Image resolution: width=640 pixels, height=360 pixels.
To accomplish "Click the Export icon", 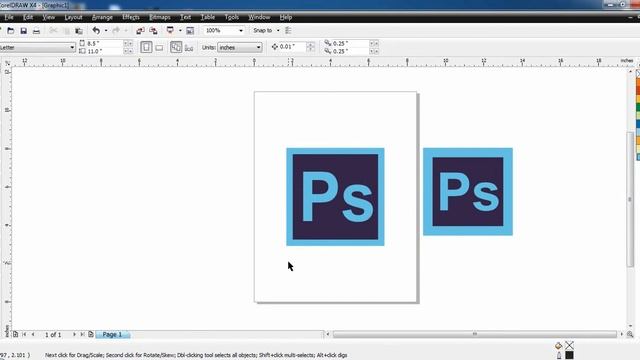I will click(153, 31).
